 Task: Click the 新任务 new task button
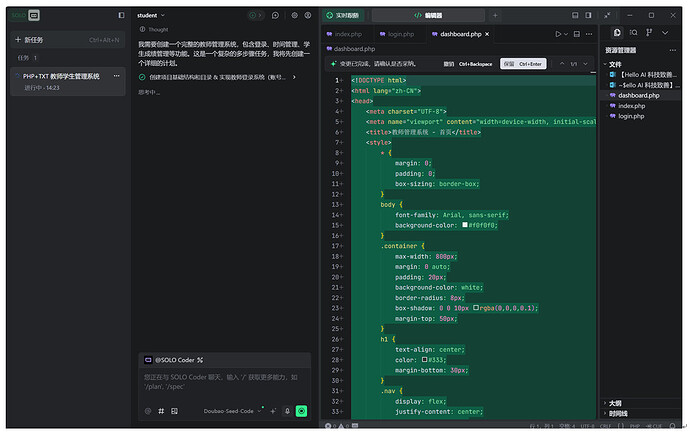coord(29,40)
